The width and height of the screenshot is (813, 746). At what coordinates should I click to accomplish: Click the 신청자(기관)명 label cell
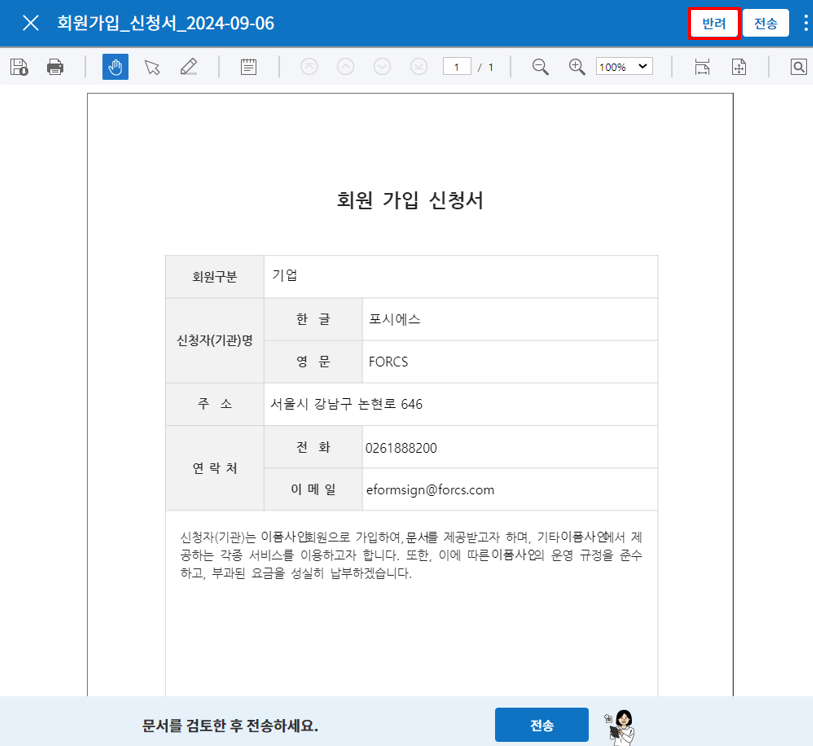pos(215,341)
